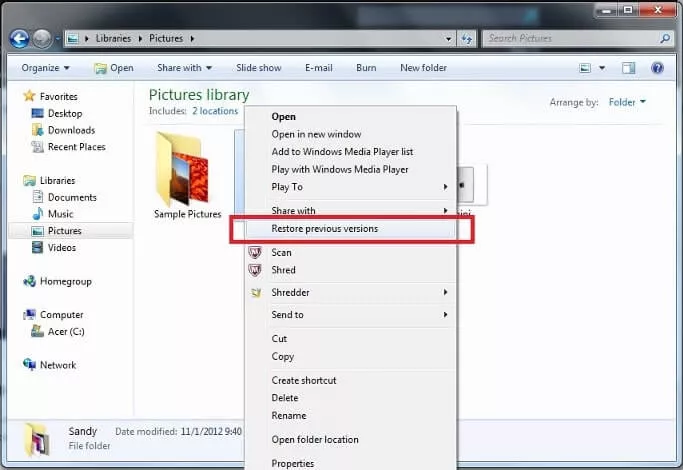Image resolution: width=683 pixels, height=470 pixels.
Task: Click the Date modified value text
Action: coord(211,432)
